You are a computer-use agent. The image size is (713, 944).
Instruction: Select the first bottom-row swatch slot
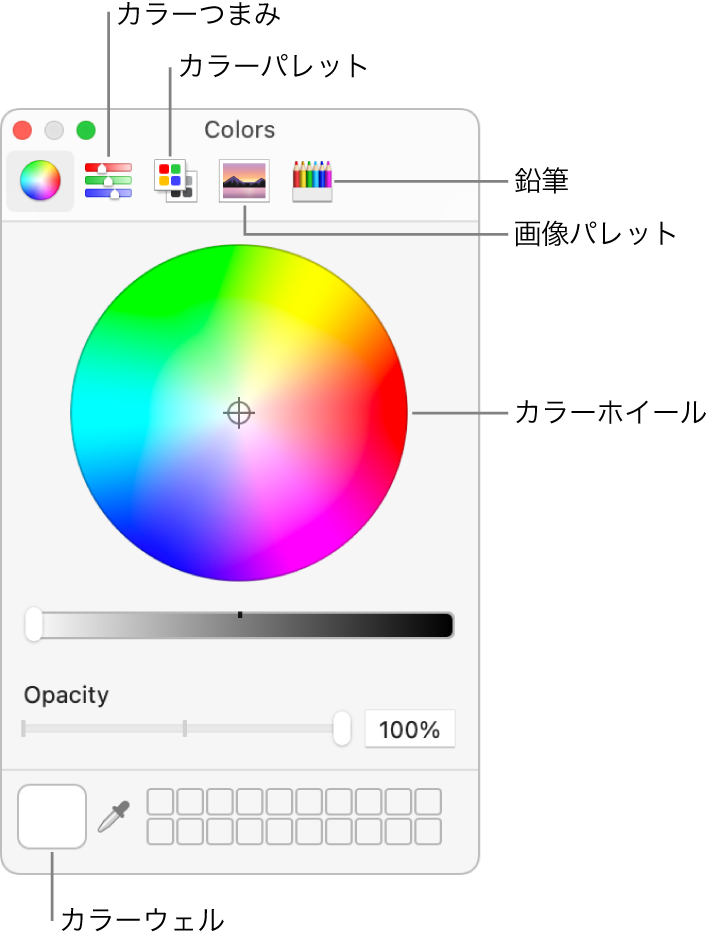[160, 831]
